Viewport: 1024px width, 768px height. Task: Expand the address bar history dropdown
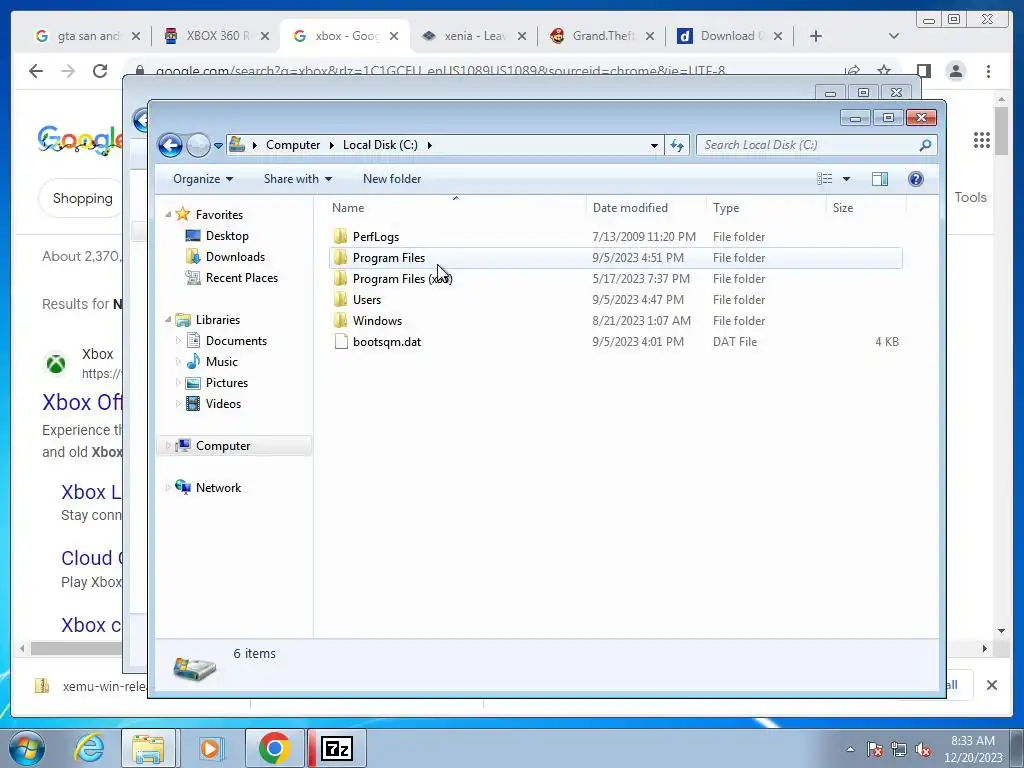(654, 146)
